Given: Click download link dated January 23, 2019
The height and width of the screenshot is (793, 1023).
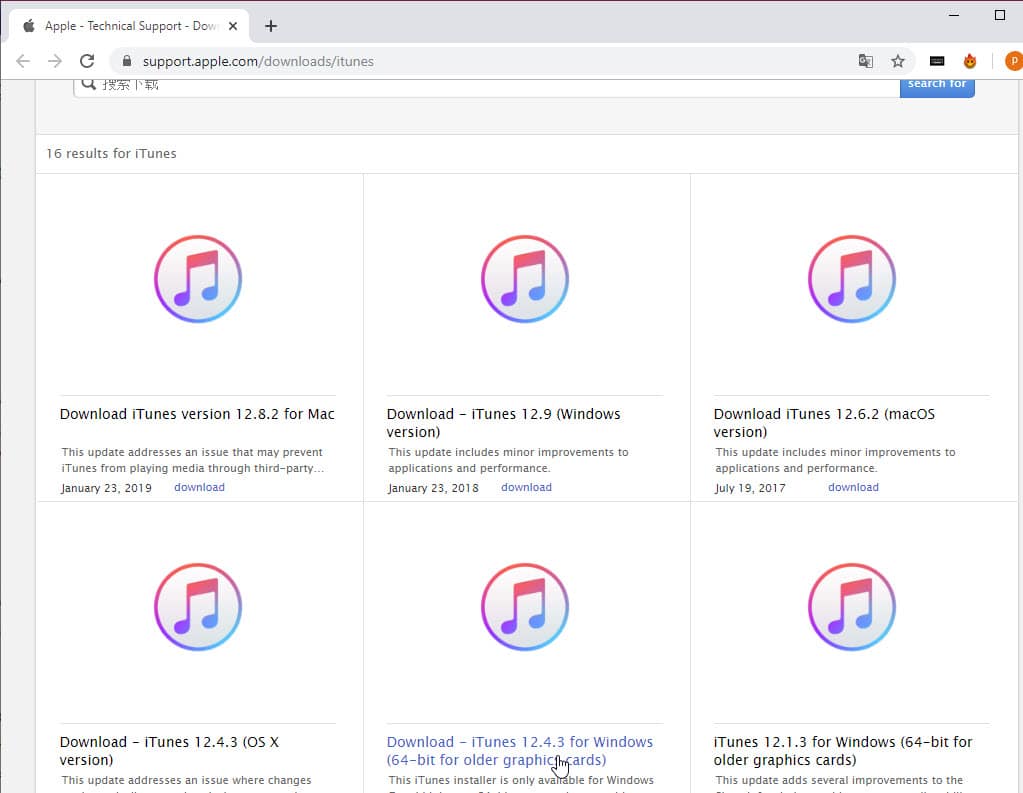Looking at the screenshot, I should (199, 488).
